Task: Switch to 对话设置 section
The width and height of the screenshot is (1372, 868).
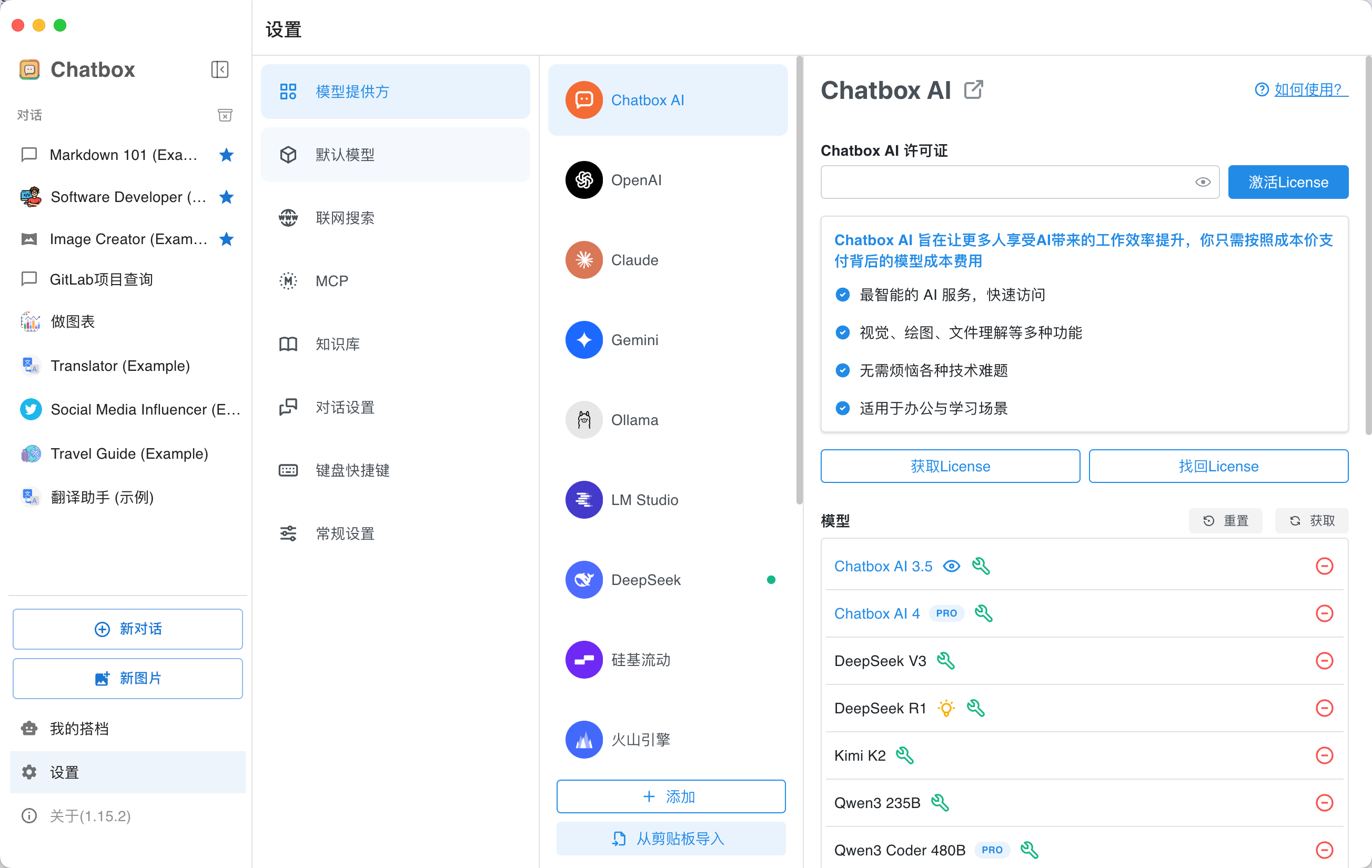Action: (395, 407)
